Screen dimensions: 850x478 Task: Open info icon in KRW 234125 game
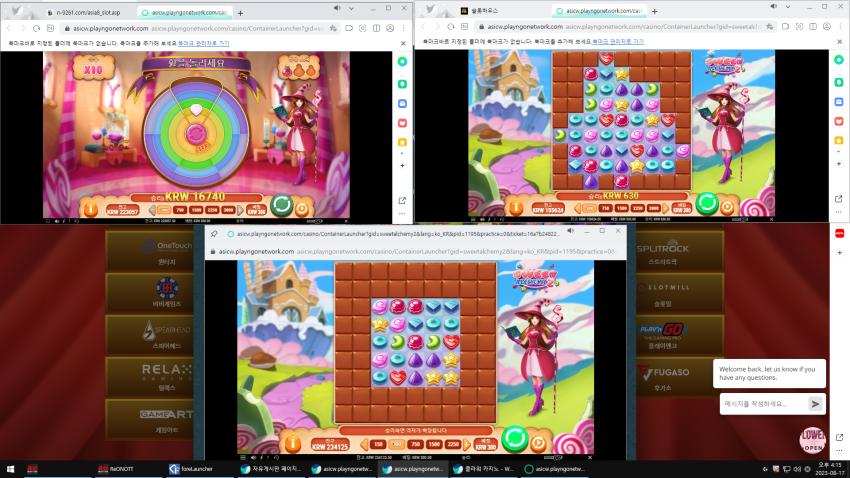[x=293, y=444]
